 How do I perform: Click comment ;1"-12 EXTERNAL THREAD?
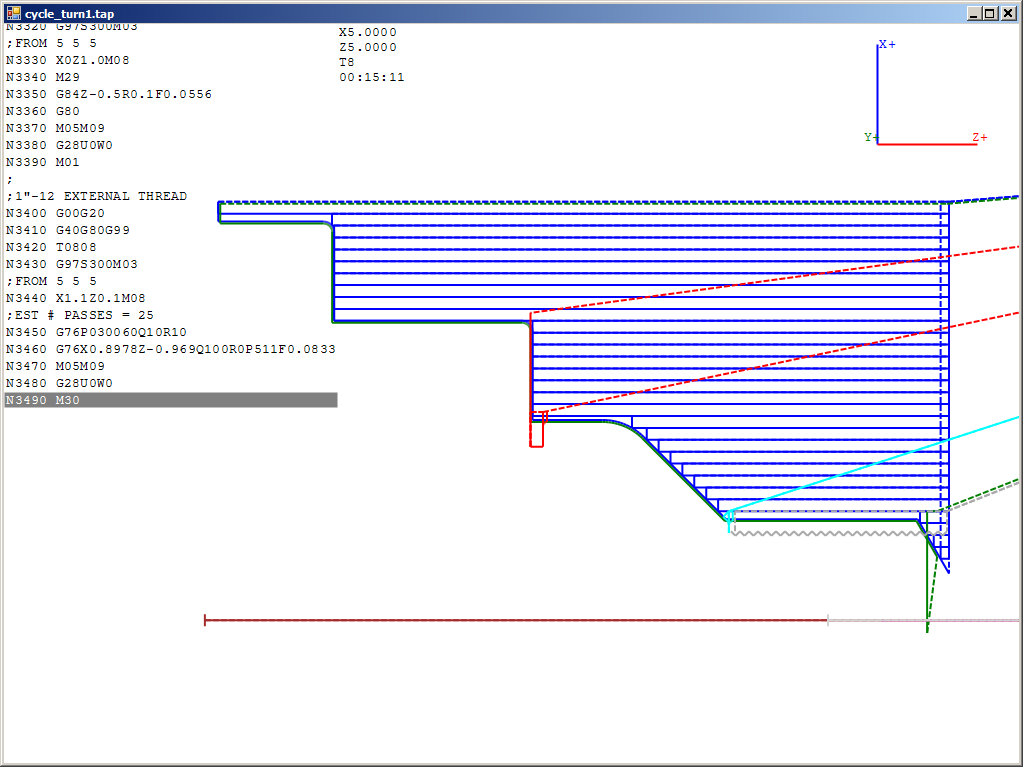tap(97, 196)
